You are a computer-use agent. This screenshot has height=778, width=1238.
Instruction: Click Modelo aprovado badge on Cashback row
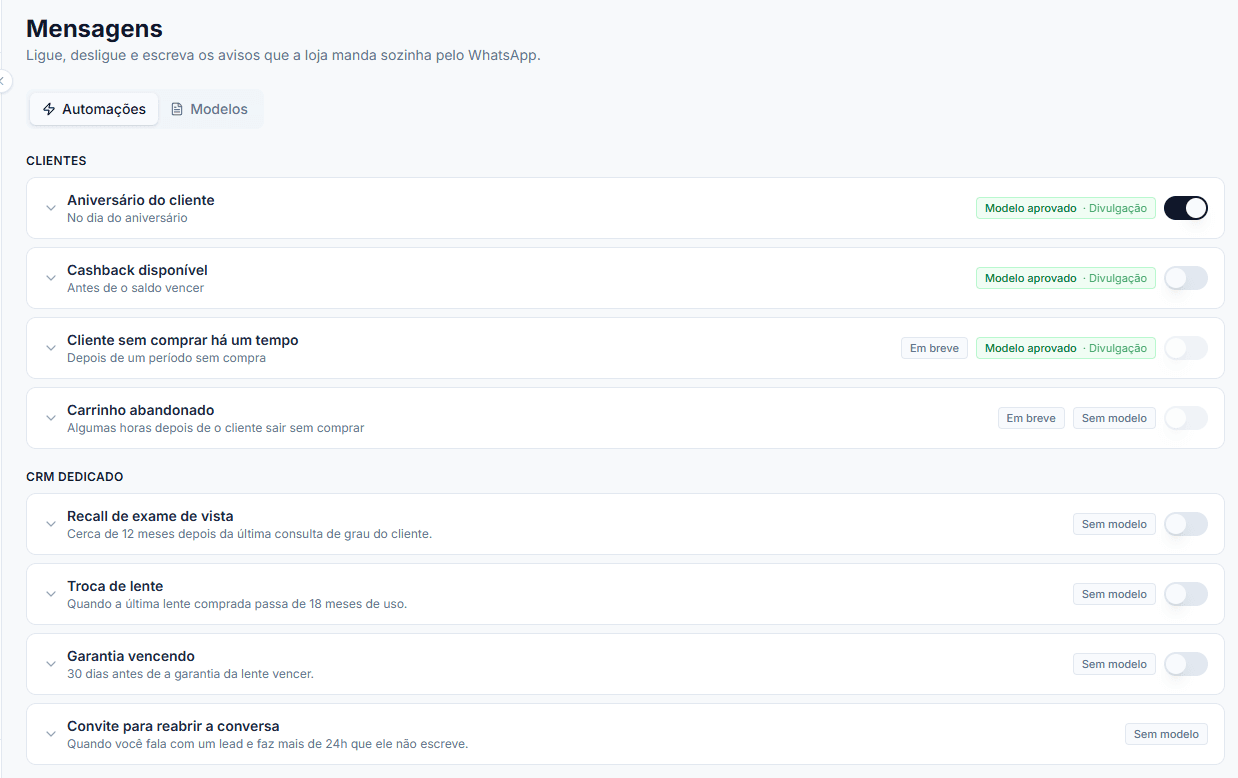click(1066, 278)
